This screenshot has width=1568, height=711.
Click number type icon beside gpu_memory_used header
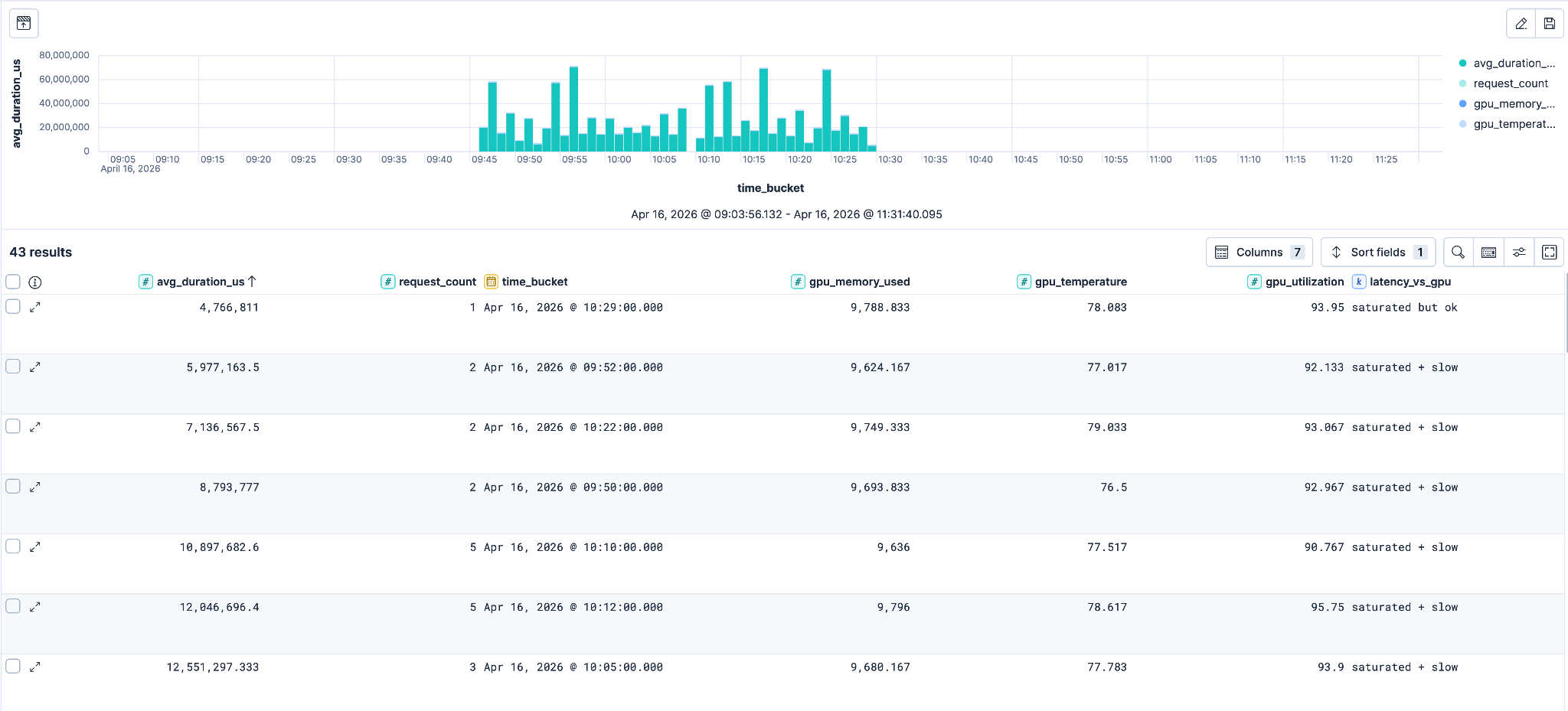pyautogui.click(x=798, y=282)
